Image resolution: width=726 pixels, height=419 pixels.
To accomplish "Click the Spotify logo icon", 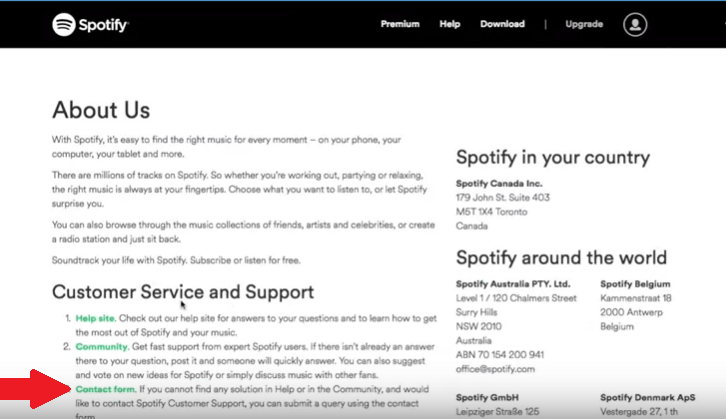I will (67, 24).
